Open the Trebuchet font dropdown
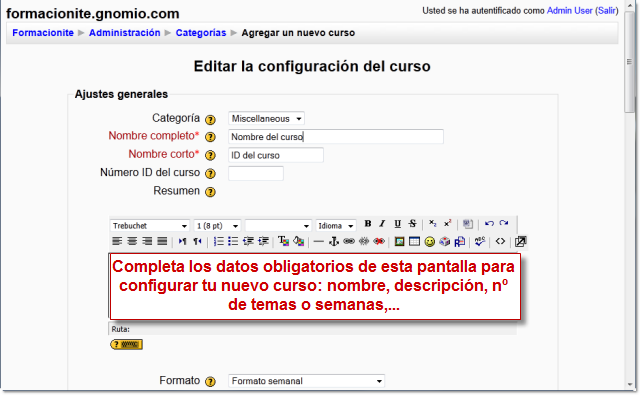This screenshot has width=640, height=395. click(x=149, y=226)
